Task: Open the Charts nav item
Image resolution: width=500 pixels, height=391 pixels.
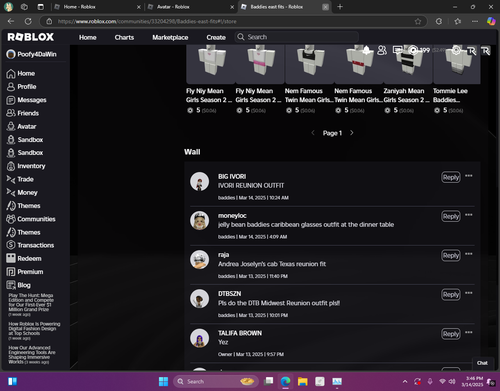Action: point(124,37)
